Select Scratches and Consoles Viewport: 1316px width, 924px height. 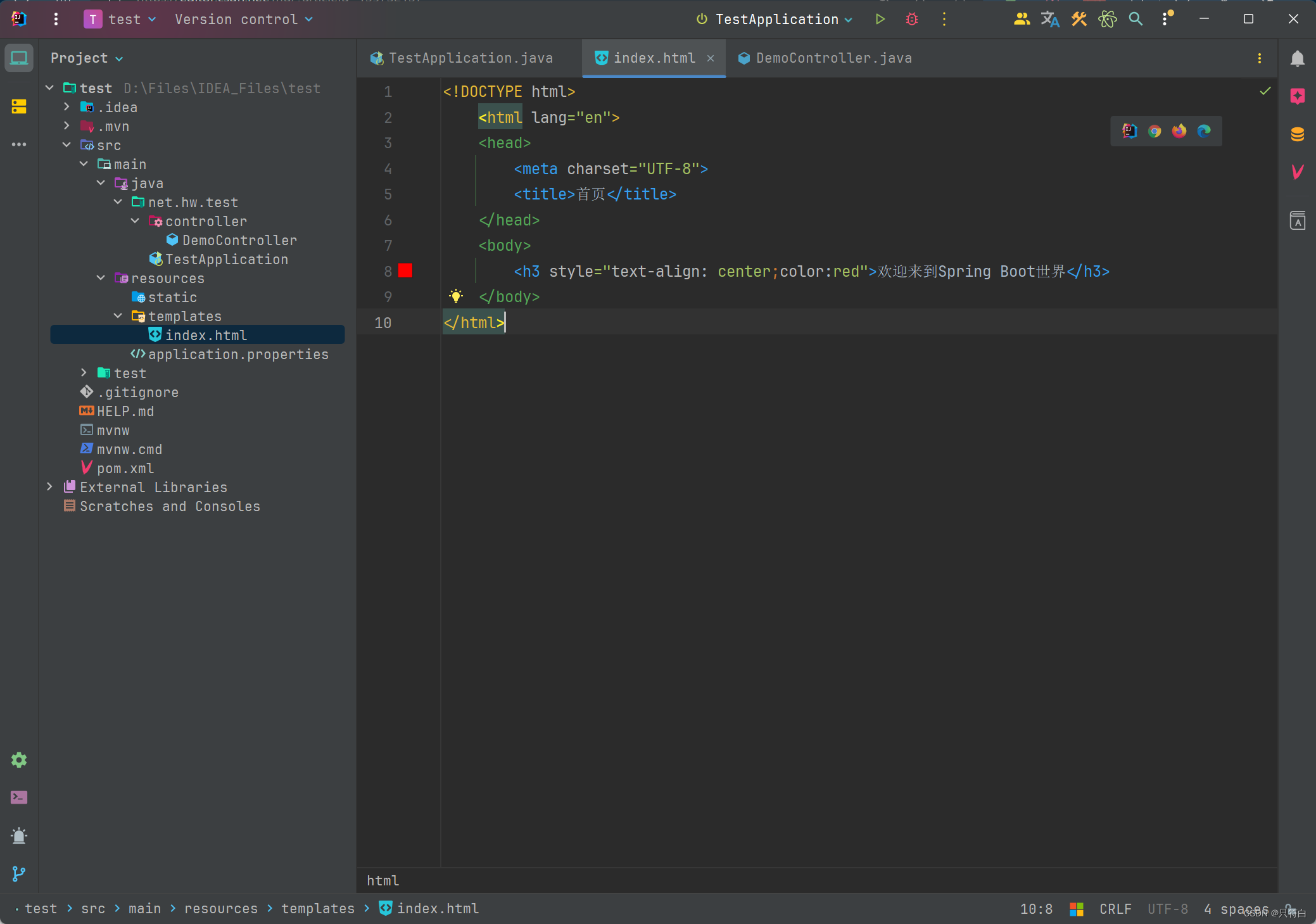[x=162, y=506]
